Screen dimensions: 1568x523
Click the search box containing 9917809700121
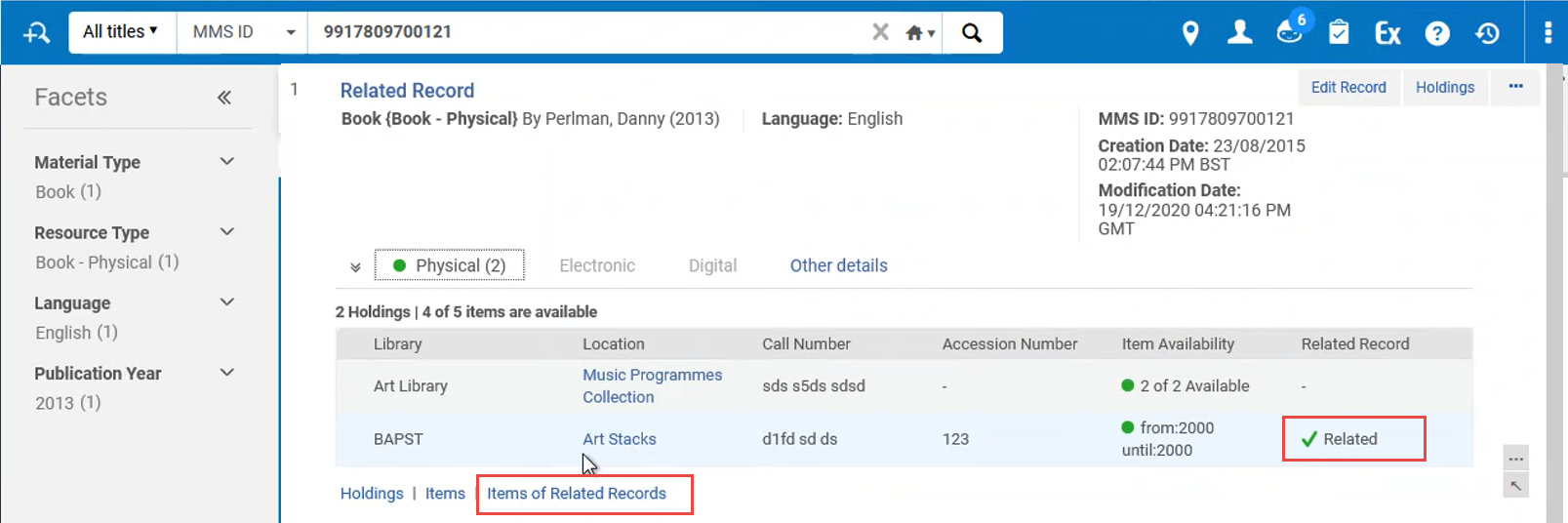588,32
